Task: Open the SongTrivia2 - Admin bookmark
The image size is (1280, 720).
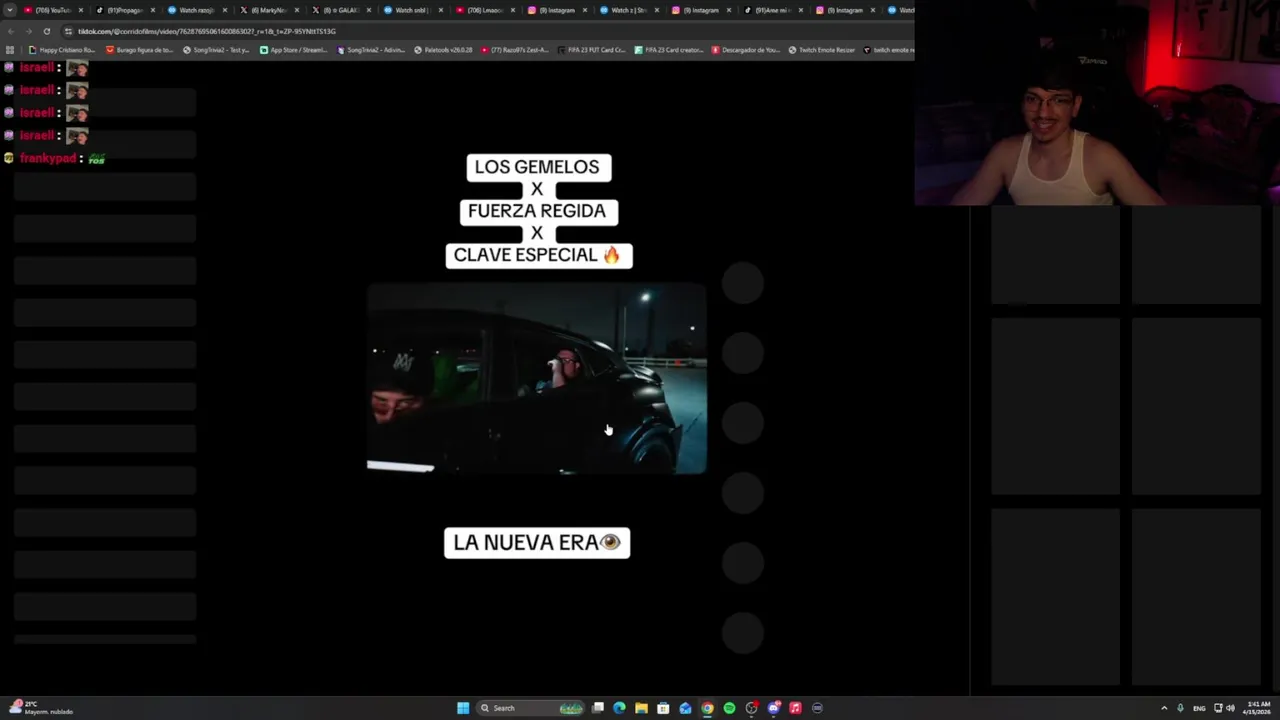Action: tap(371, 50)
